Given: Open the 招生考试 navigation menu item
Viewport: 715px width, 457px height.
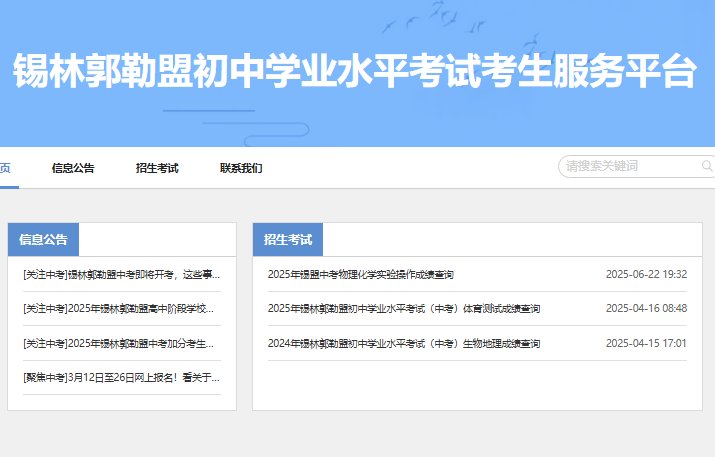Looking at the screenshot, I should (x=157, y=168).
